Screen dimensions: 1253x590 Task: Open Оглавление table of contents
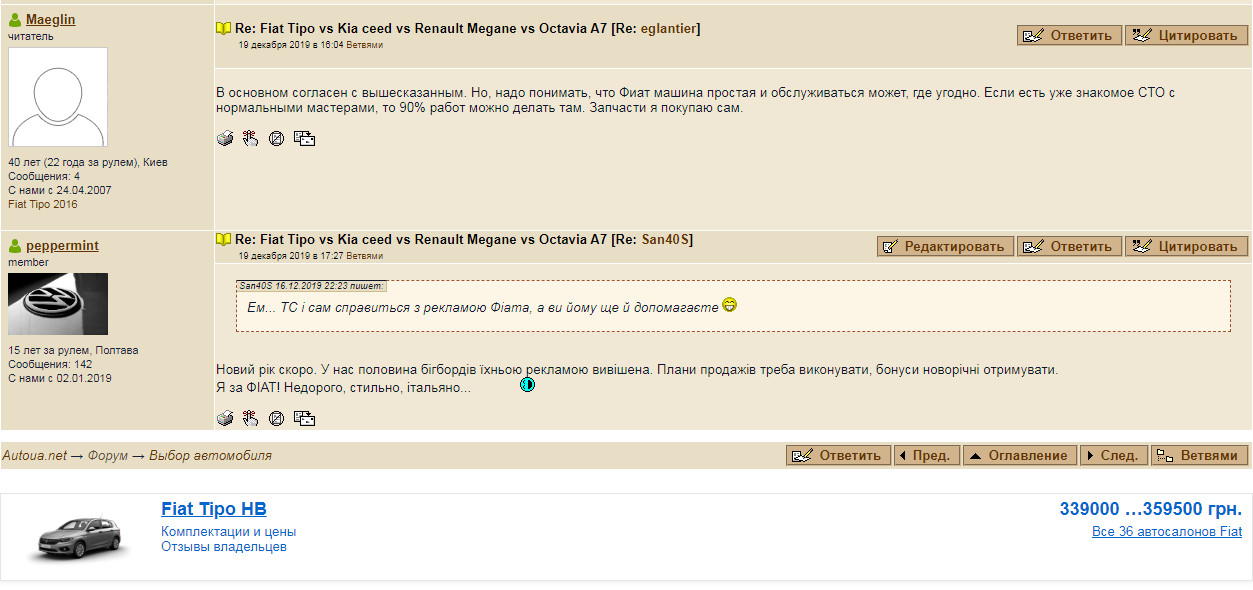pos(1020,455)
